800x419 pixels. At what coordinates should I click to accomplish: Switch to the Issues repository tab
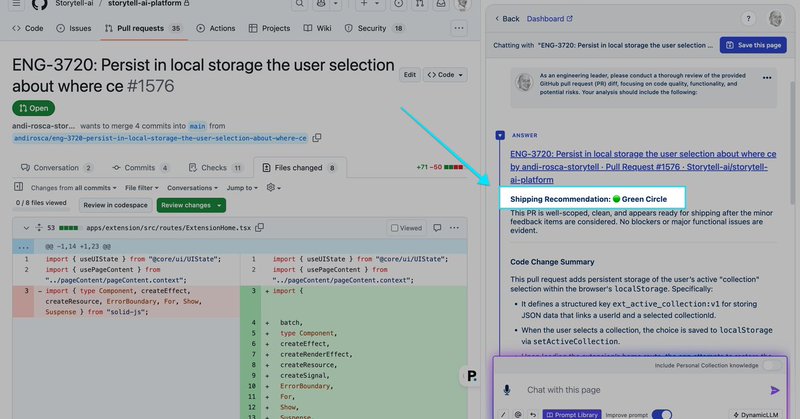click(x=74, y=29)
